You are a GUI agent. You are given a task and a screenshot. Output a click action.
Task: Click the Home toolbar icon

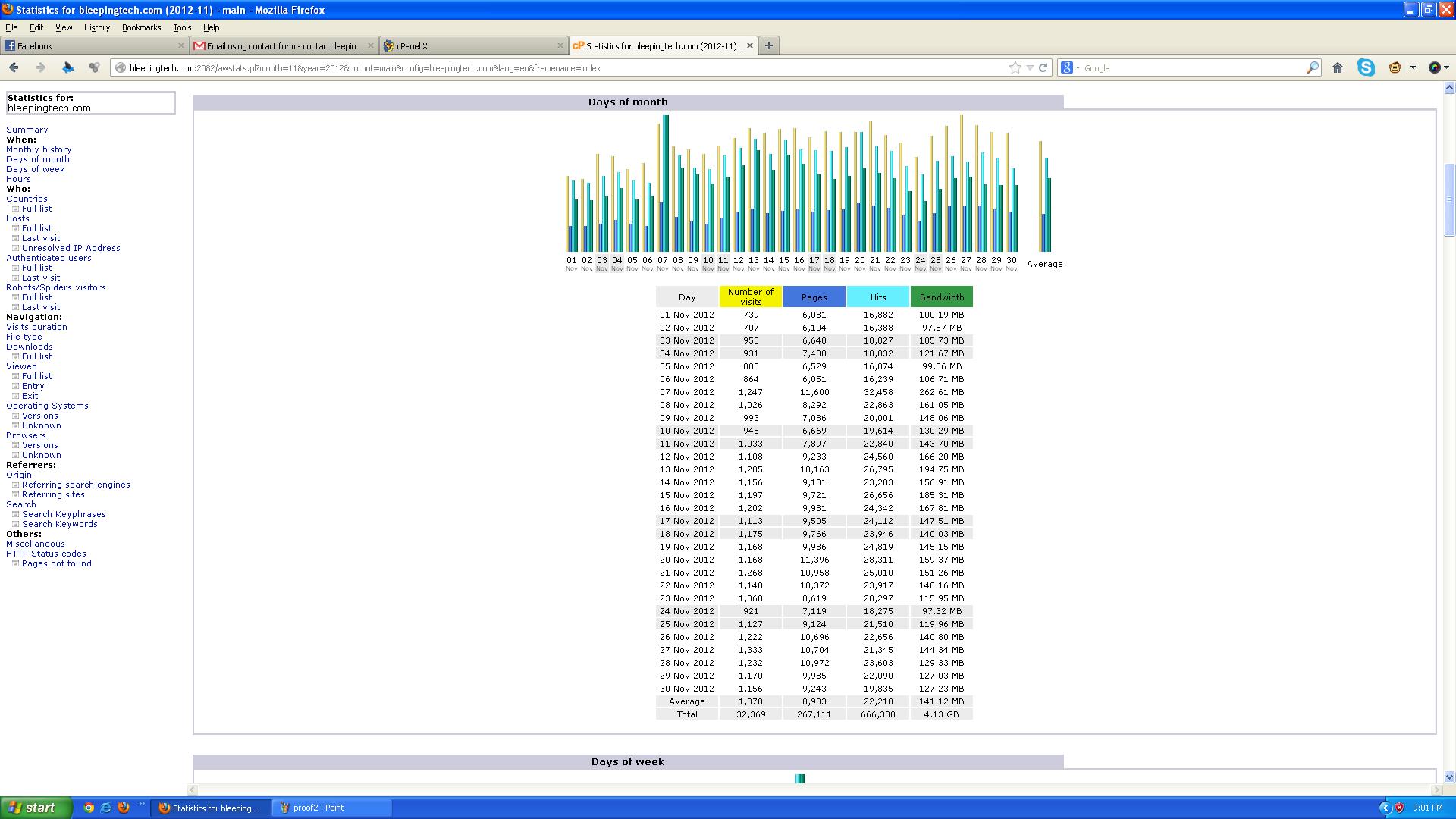coord(1338,67)
